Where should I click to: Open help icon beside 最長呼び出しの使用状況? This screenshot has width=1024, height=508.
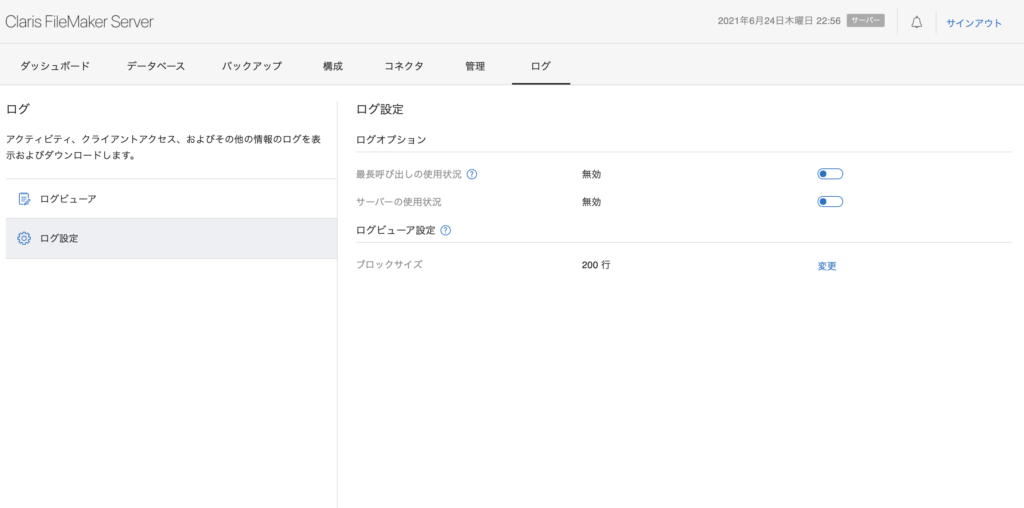472,174
